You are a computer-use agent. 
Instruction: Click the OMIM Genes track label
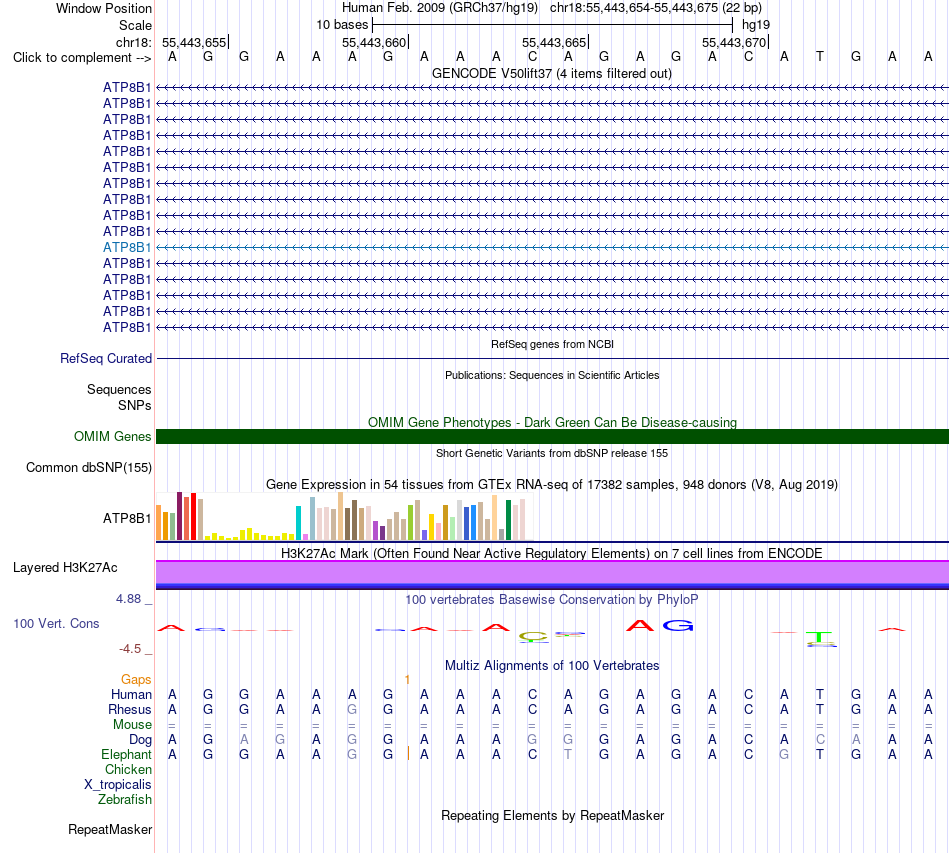(x=113, y=436)
